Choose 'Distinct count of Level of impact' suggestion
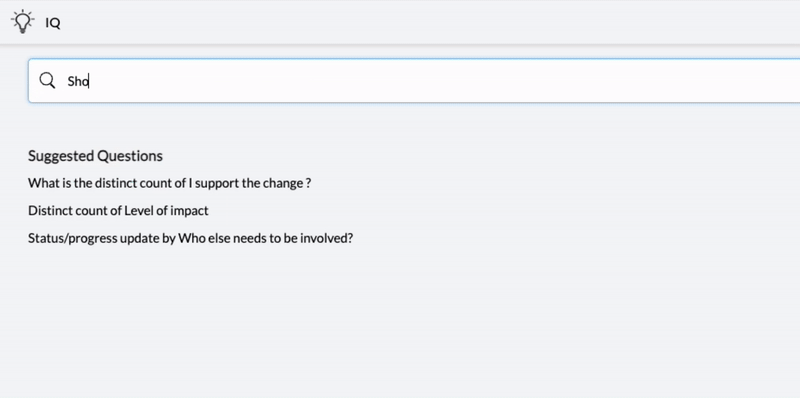This screenshot has height=398, width=800. click(x=118, y=211)
